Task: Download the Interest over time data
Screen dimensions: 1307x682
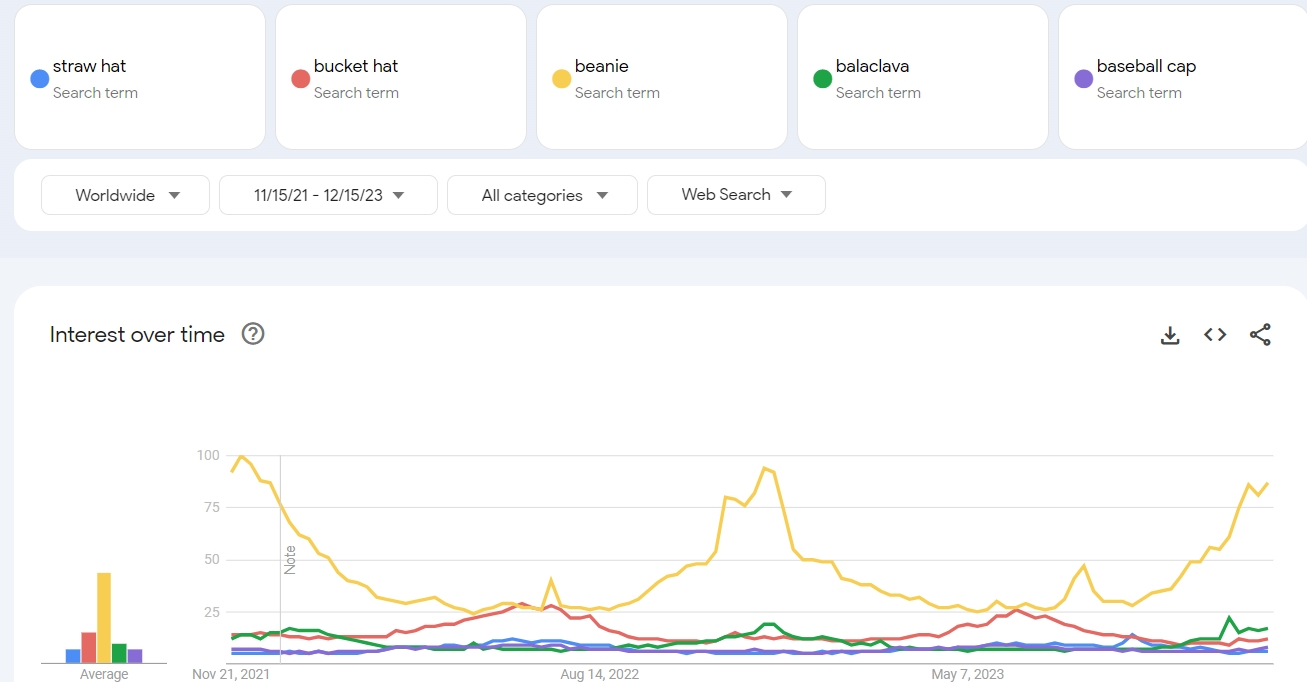Action: pos(1170,335)
